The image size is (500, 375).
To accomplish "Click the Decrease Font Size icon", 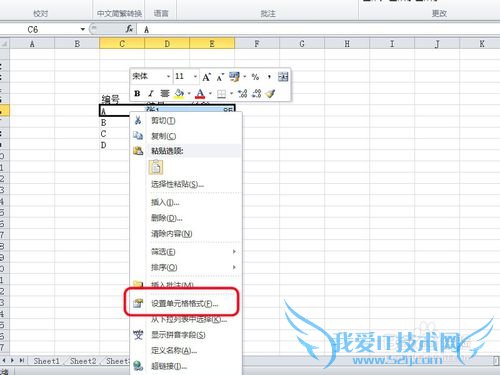I will coord(220,77).
